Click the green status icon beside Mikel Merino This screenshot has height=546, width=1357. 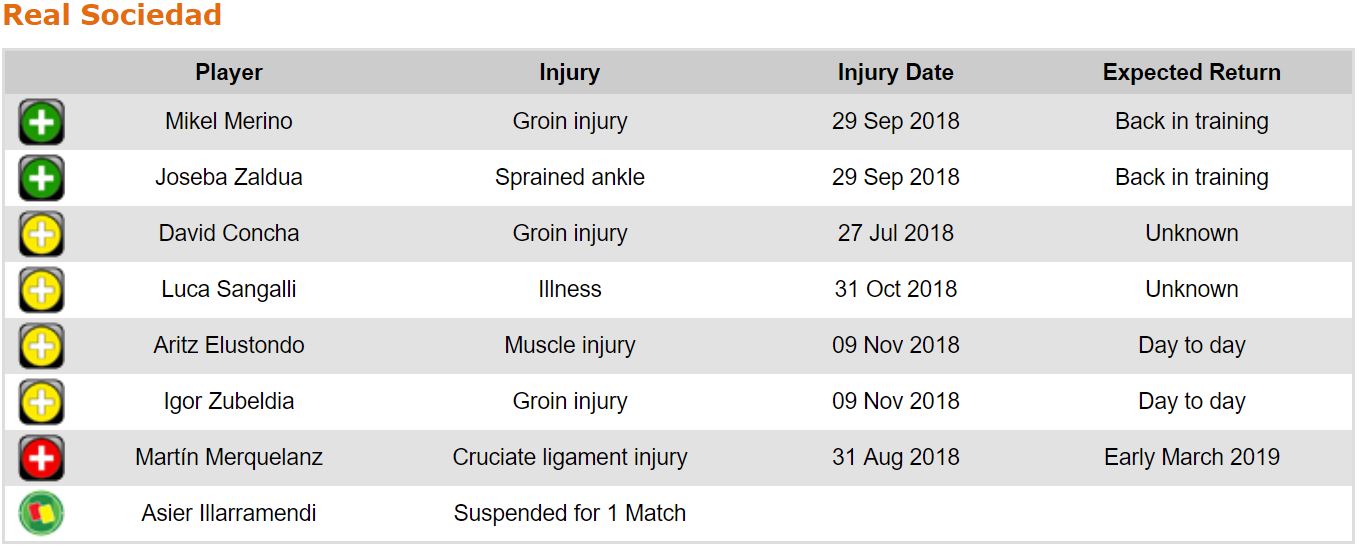tap(41, 123)
